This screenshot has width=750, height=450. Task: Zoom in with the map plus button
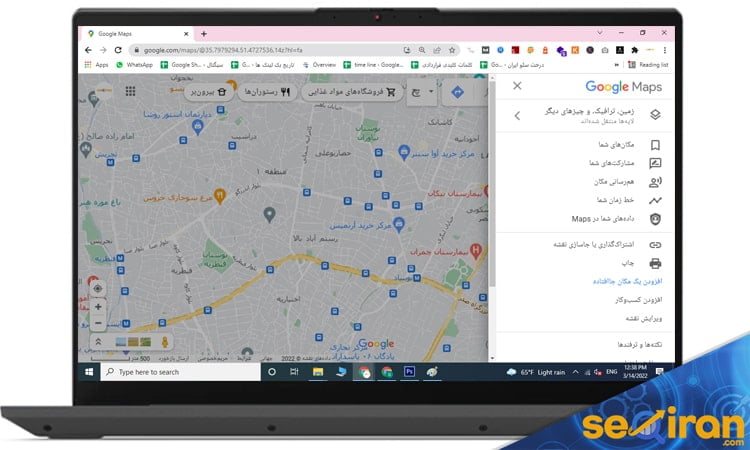pos(98,307)
